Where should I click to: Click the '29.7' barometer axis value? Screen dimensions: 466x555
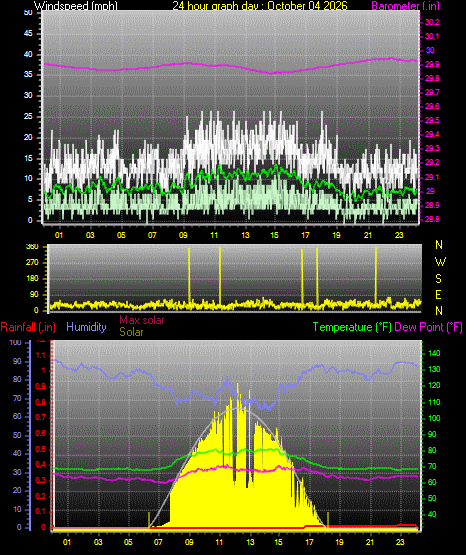pos(432,92)
